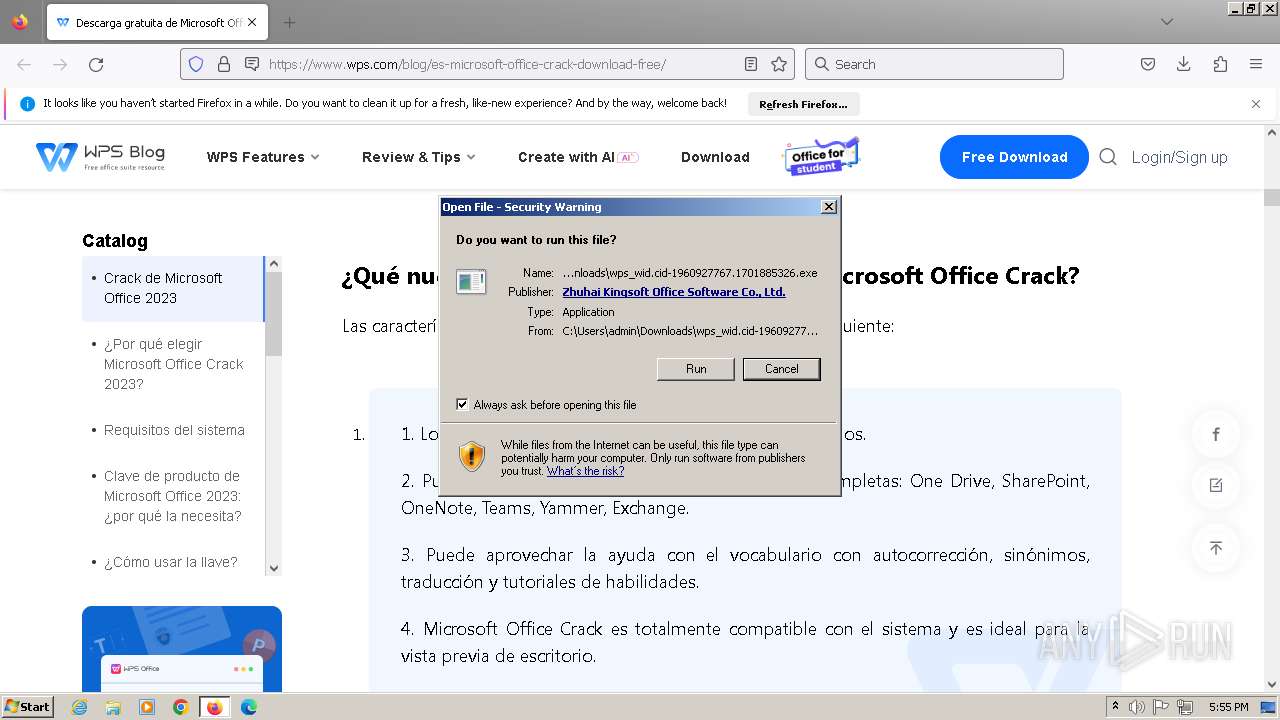Viewport: 1280px width, 720px height.
Task: Open Chrome from the taskbar
Action: [x=181, y=707]
